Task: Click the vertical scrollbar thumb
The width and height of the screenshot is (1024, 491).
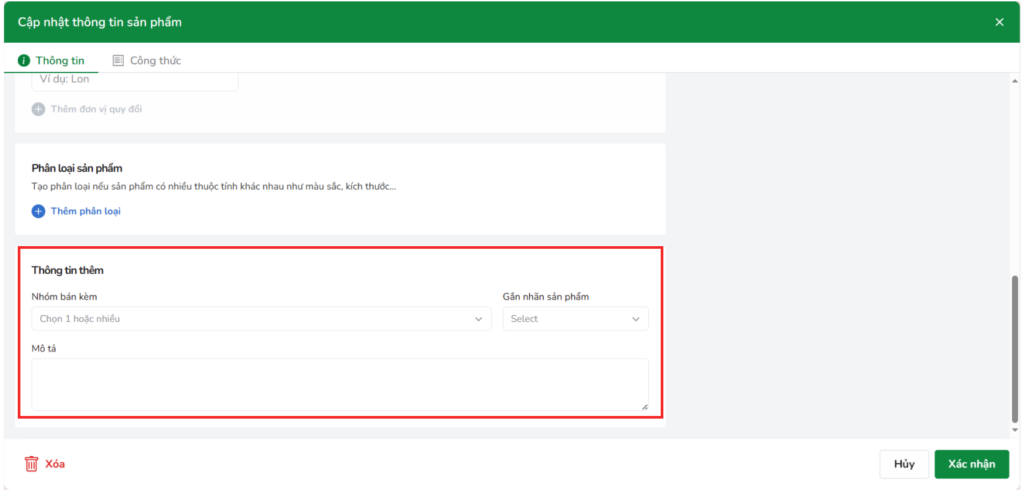Action: coord(1014,349)
